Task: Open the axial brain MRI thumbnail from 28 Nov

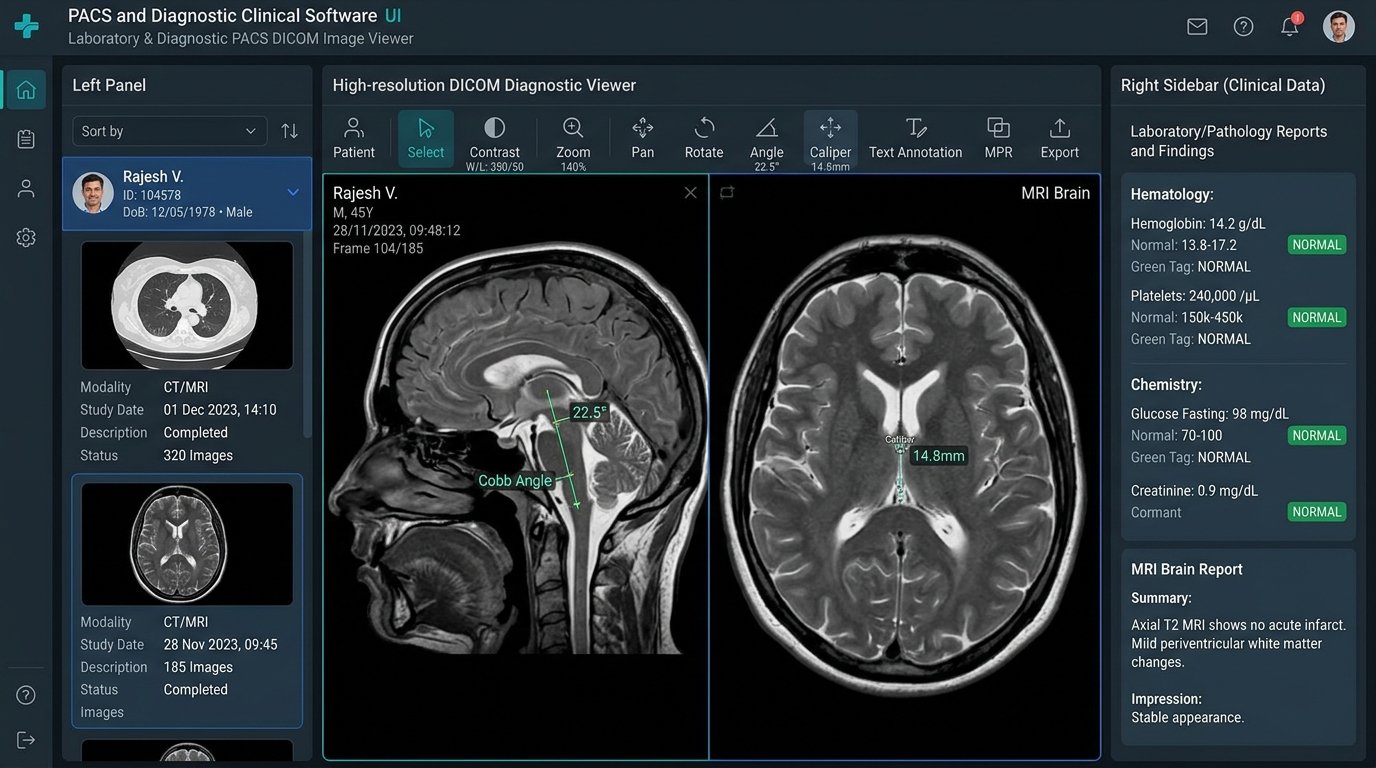Action: point(187,544)
